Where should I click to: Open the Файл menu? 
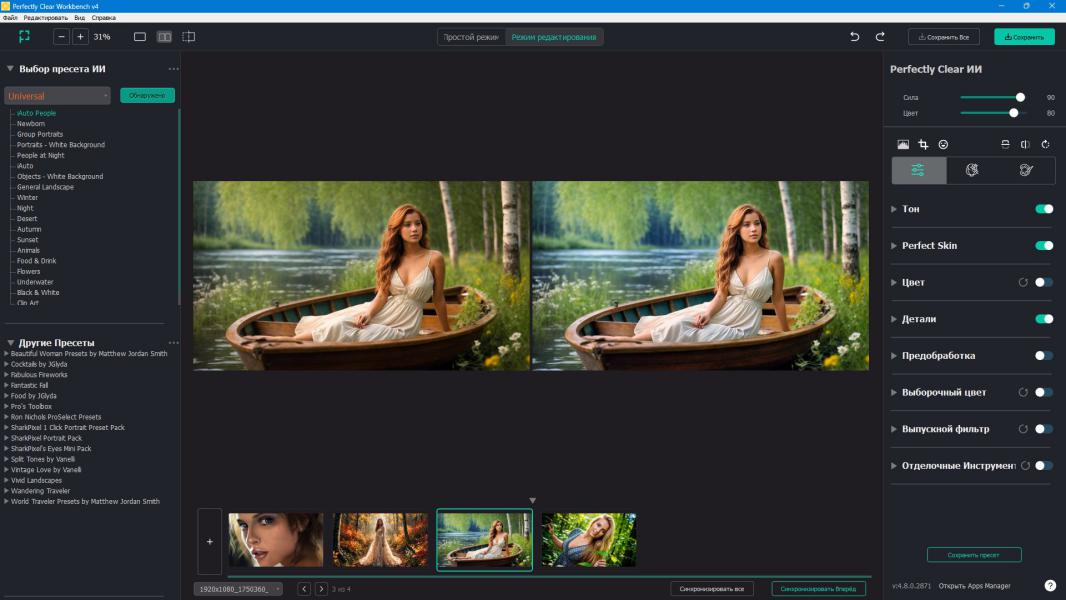click(x=10, y=18)
